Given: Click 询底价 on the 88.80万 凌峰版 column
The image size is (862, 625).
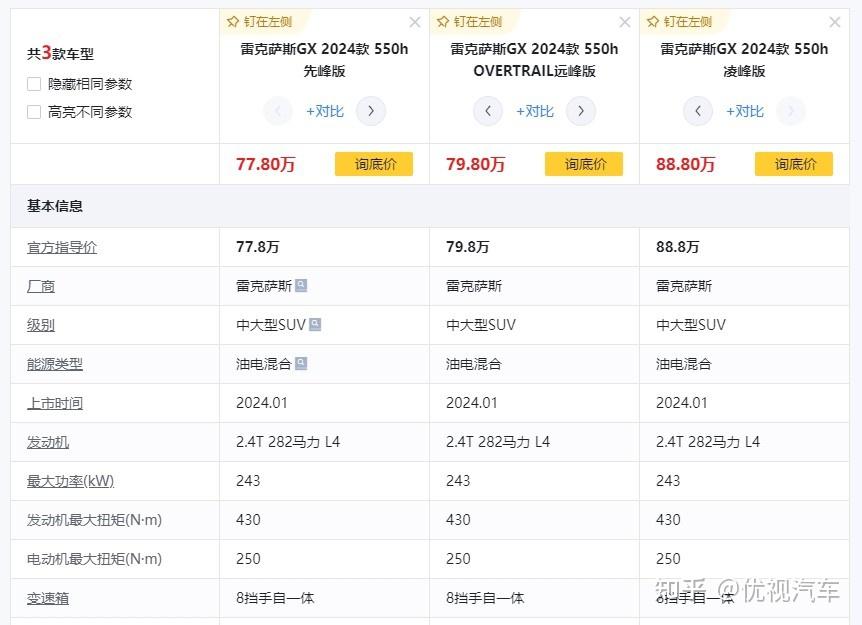Looking at the screenshot, I should [794, 163].
